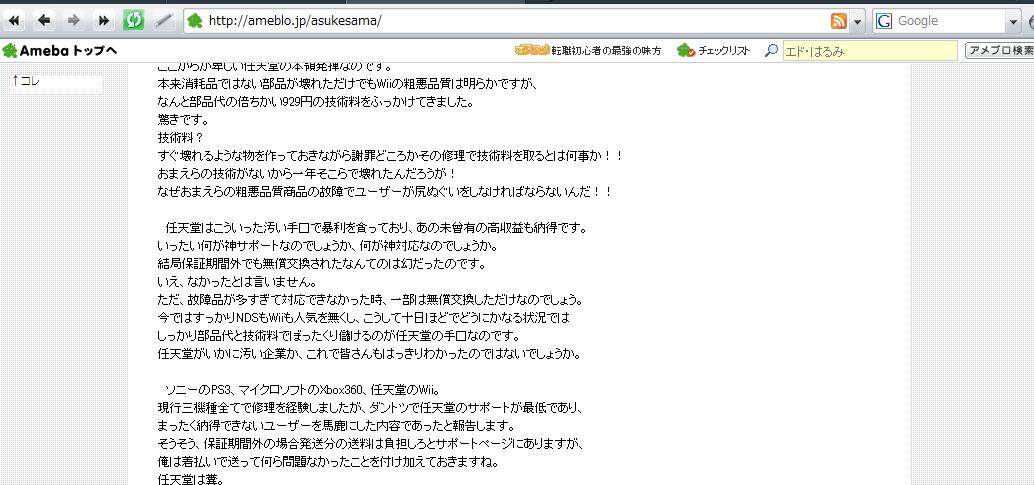Click the orange オススメ badge

532,50
